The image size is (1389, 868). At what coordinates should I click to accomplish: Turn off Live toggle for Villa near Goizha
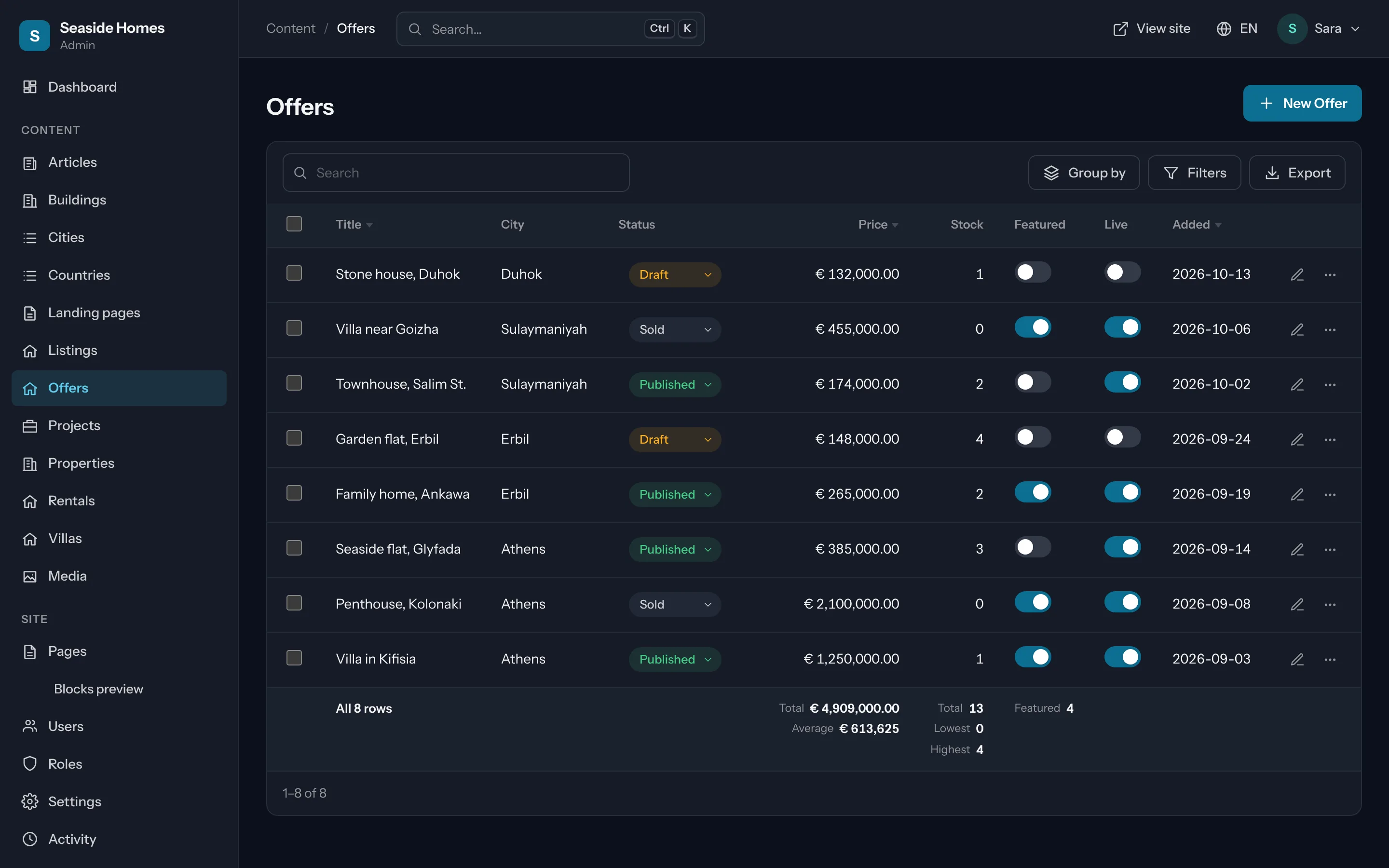tap(1122, 327)
